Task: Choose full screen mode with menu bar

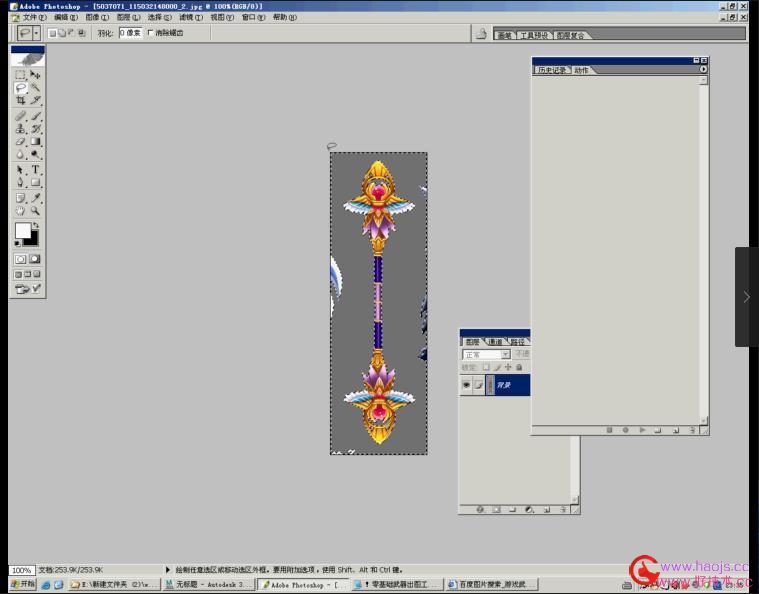Action: click(x=28, y=274)
